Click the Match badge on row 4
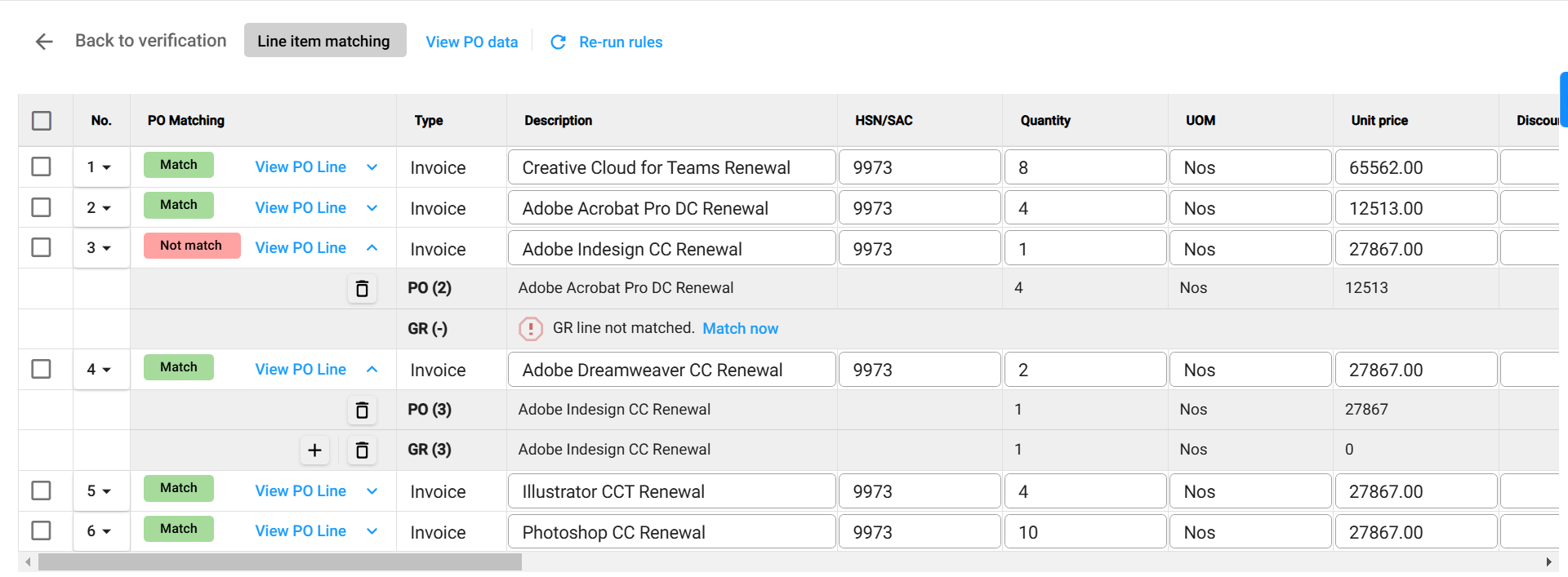The image size is (1568, 577). click(x=179, y=367)
